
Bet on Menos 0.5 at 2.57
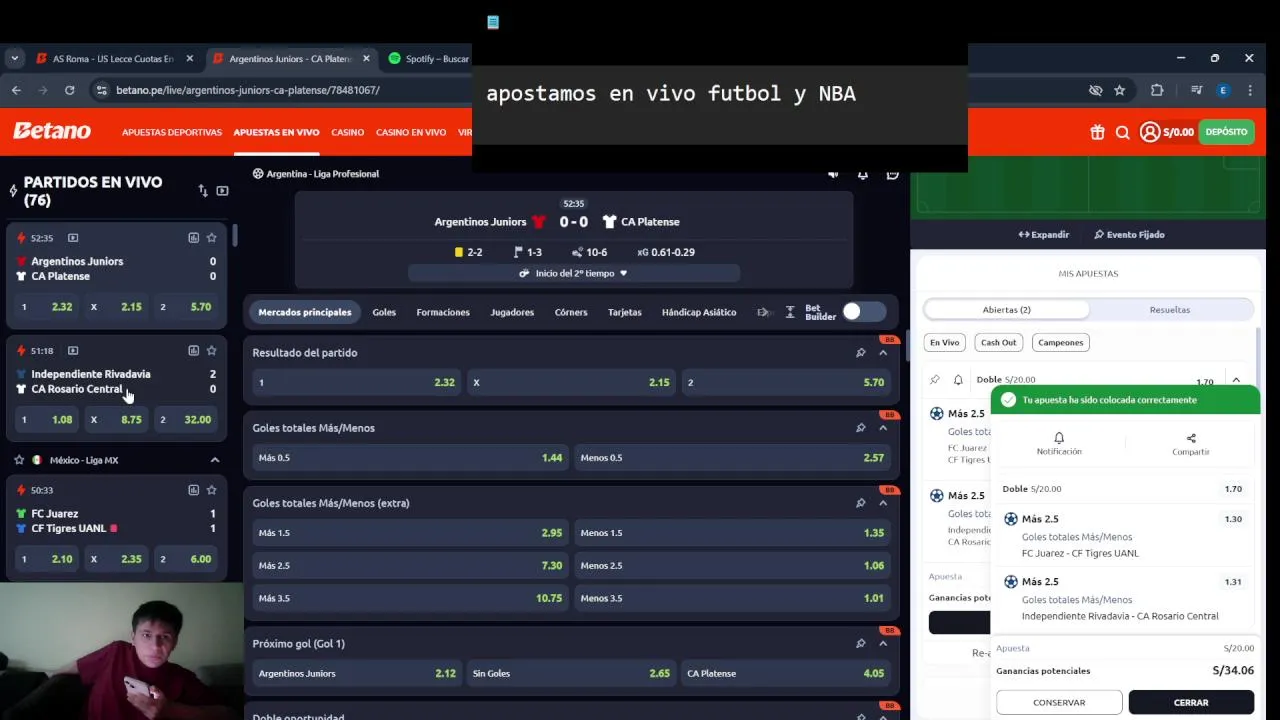pyautogui.click(x=732, y=457)
